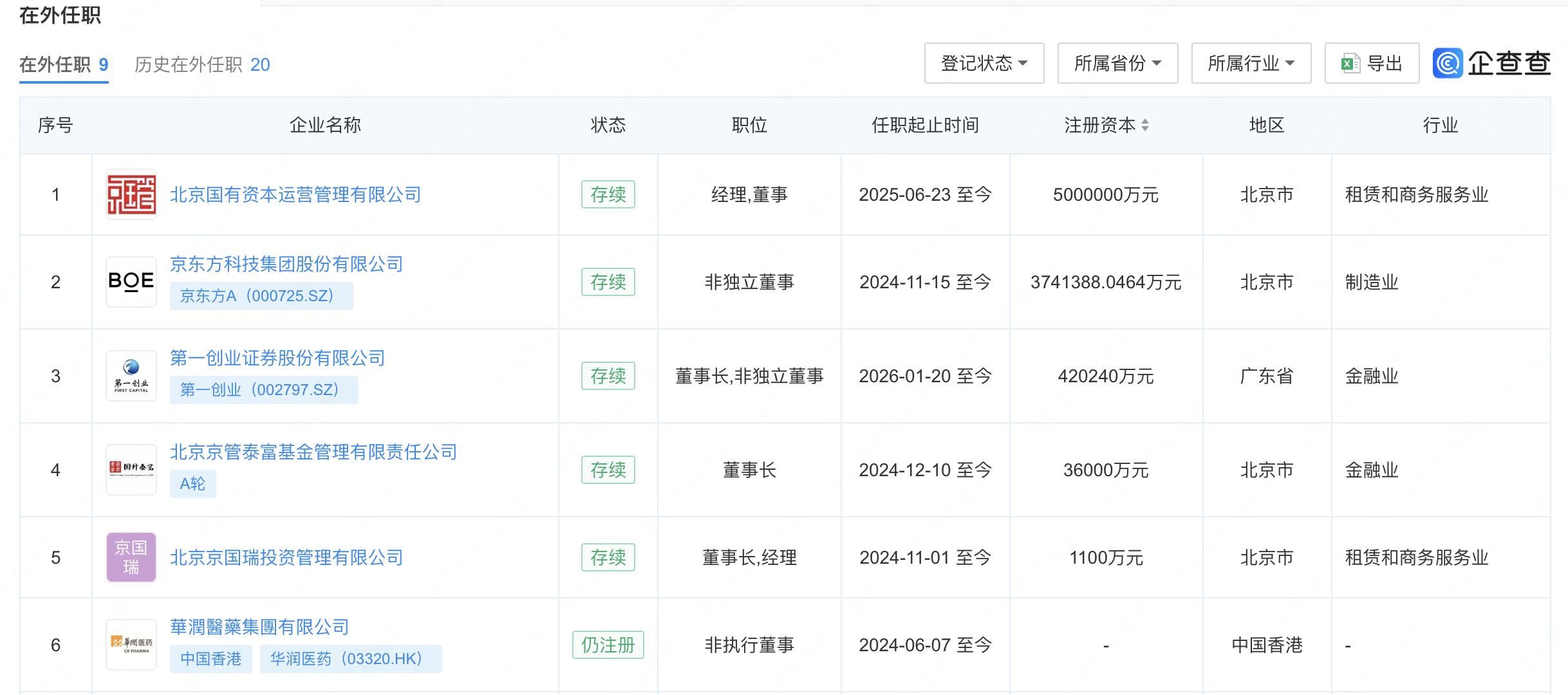Click the Excel icon in the 导出 button
This screenshot has height=695, width=1568.
(1350, 63)
